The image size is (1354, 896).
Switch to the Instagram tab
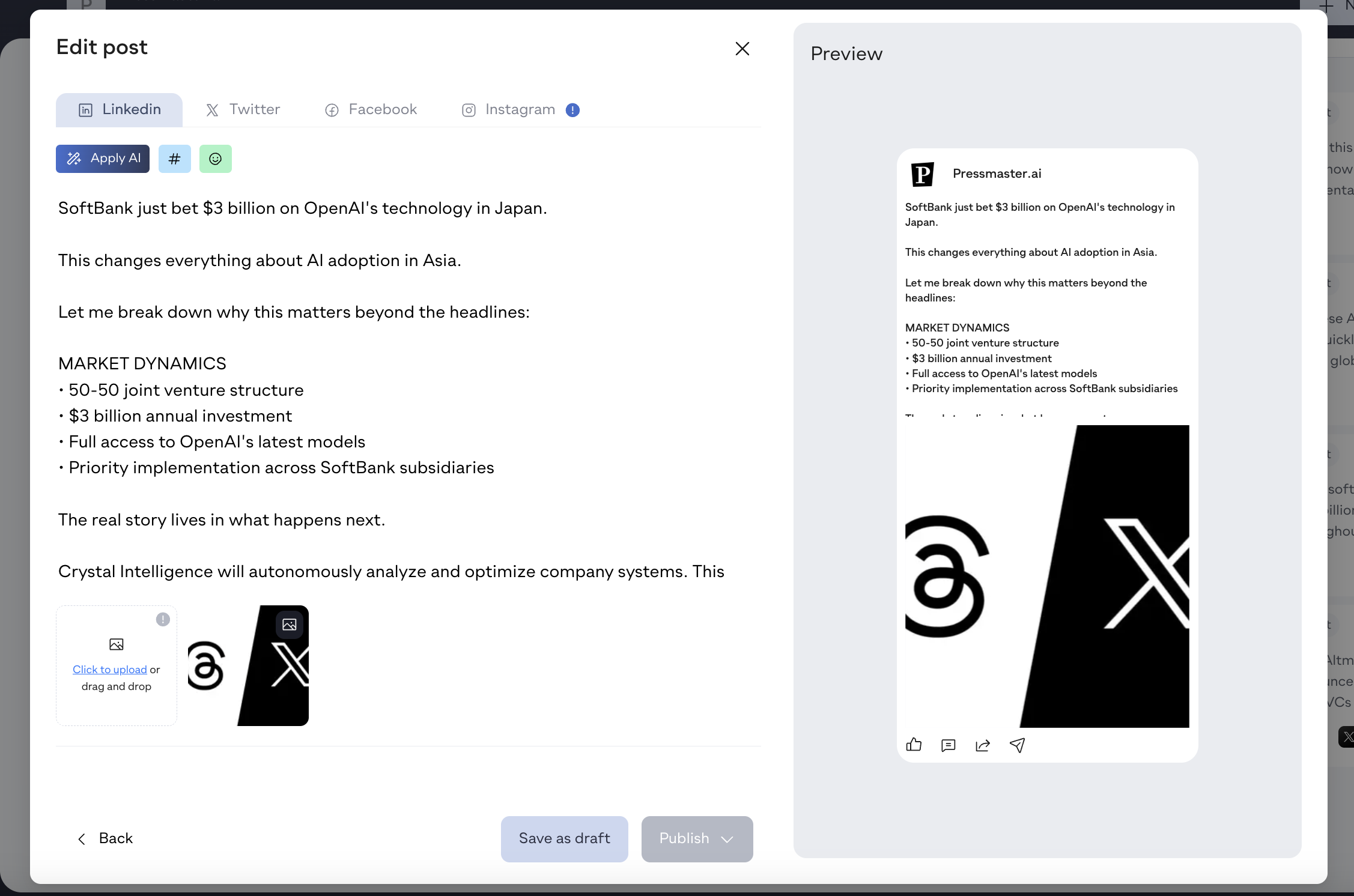[x=508, y=110]
